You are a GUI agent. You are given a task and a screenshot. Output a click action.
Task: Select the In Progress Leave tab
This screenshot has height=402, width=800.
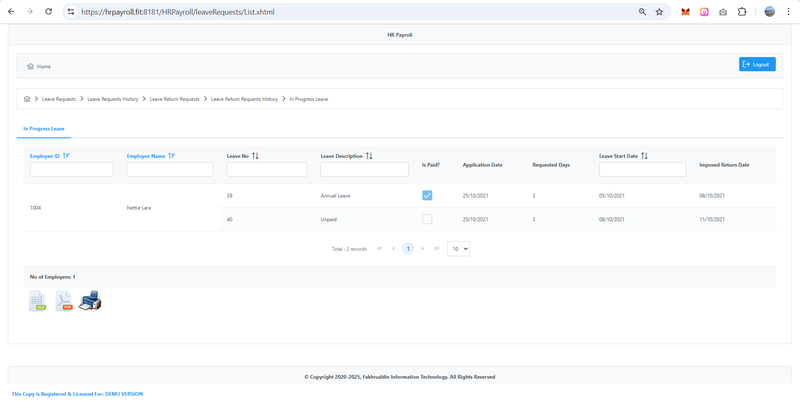tap(44, 129)
